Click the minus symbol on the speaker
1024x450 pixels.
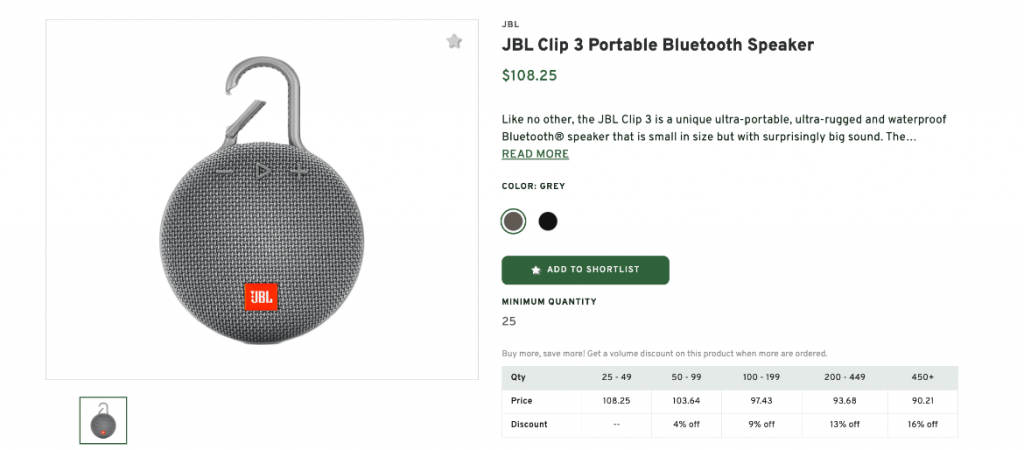224,173
